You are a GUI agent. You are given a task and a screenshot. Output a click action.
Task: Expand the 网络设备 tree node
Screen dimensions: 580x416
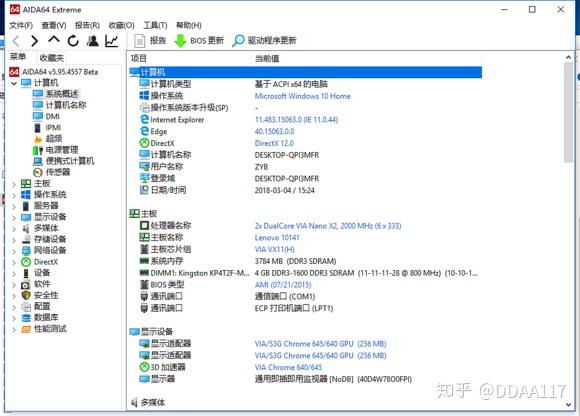click(x=14, y=251)
